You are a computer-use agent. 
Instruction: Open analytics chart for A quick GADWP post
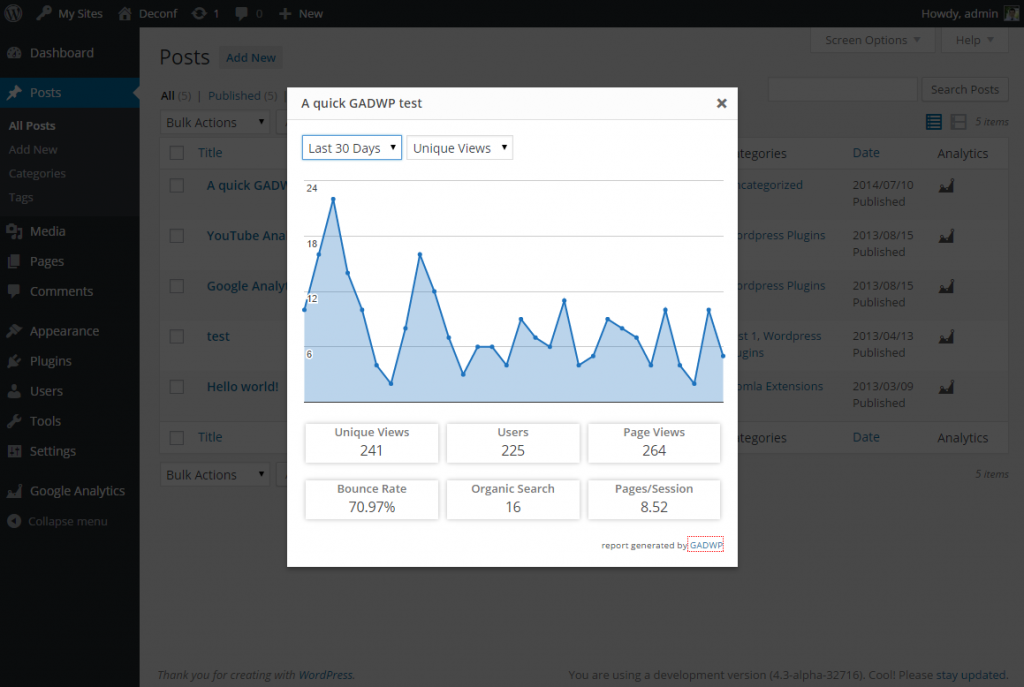click(x=946, y=186)
